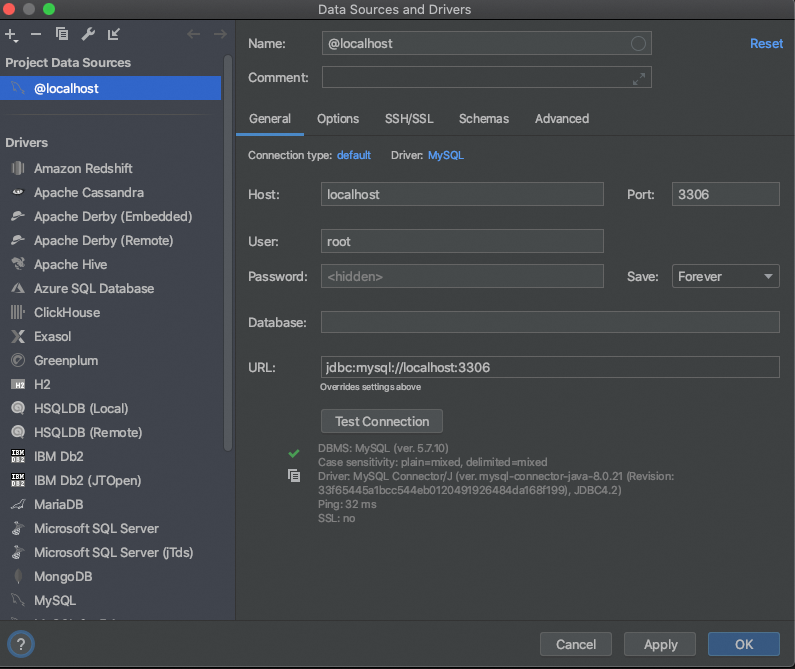
Task: Click the drivers list vertical scrollbar
Action: click(228, 253)
